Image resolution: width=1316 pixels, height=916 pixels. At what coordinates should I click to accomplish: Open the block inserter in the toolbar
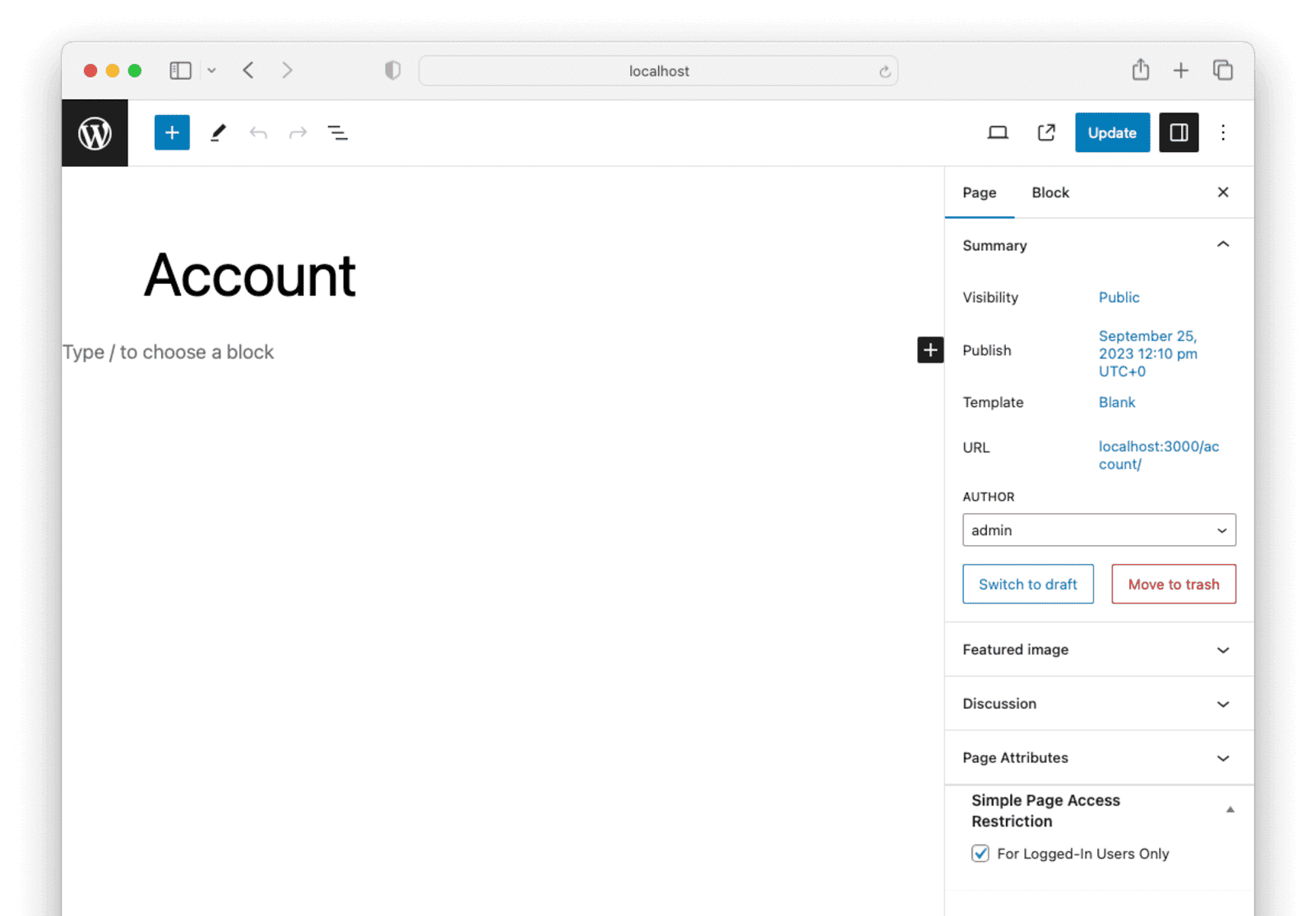(x=172, y=133)
